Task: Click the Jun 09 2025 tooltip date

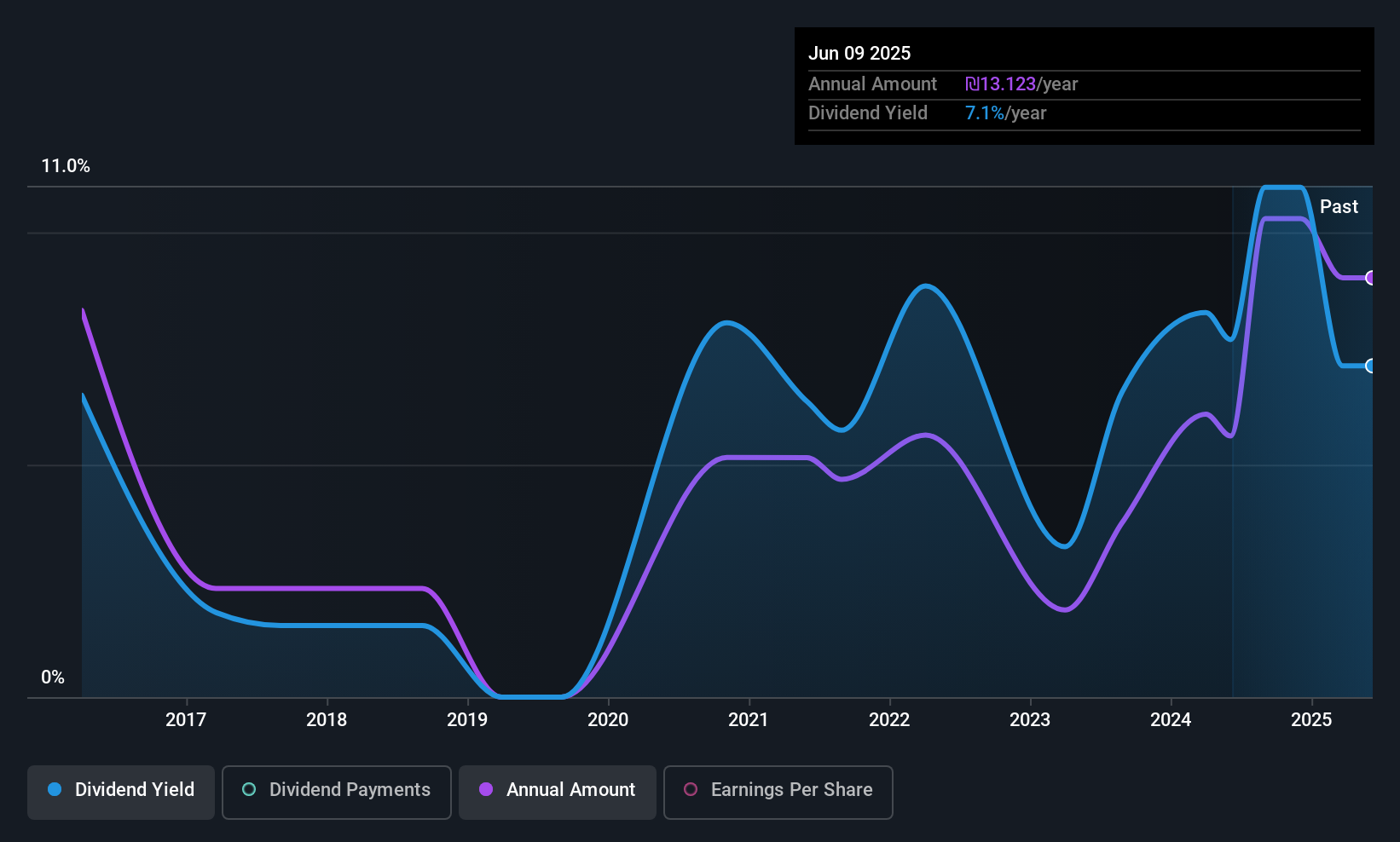Action: 859,53
